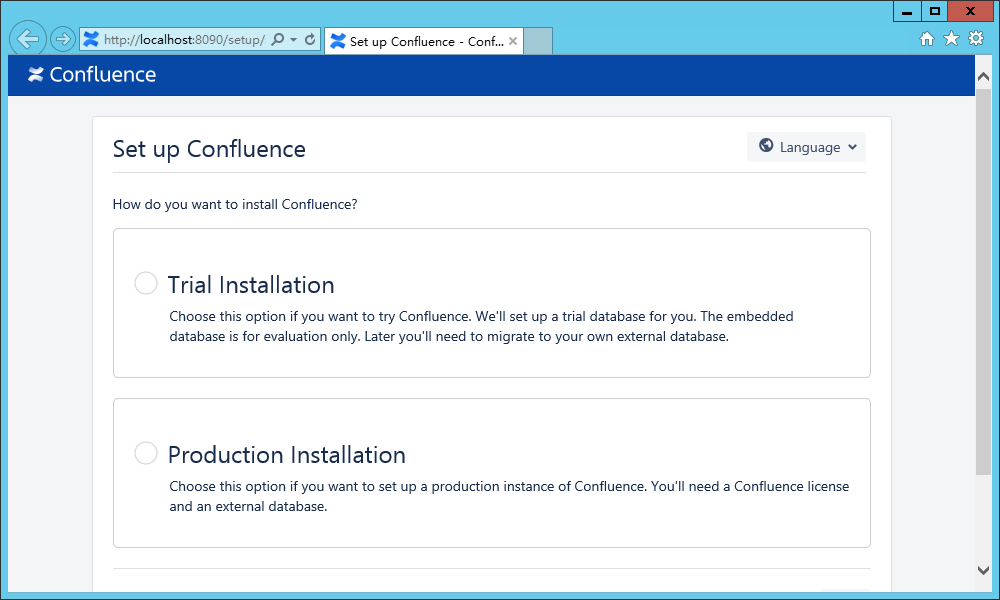Select the Production Installation radio button
This screenshot has height=600, width=1000.
tap(145, 453)
